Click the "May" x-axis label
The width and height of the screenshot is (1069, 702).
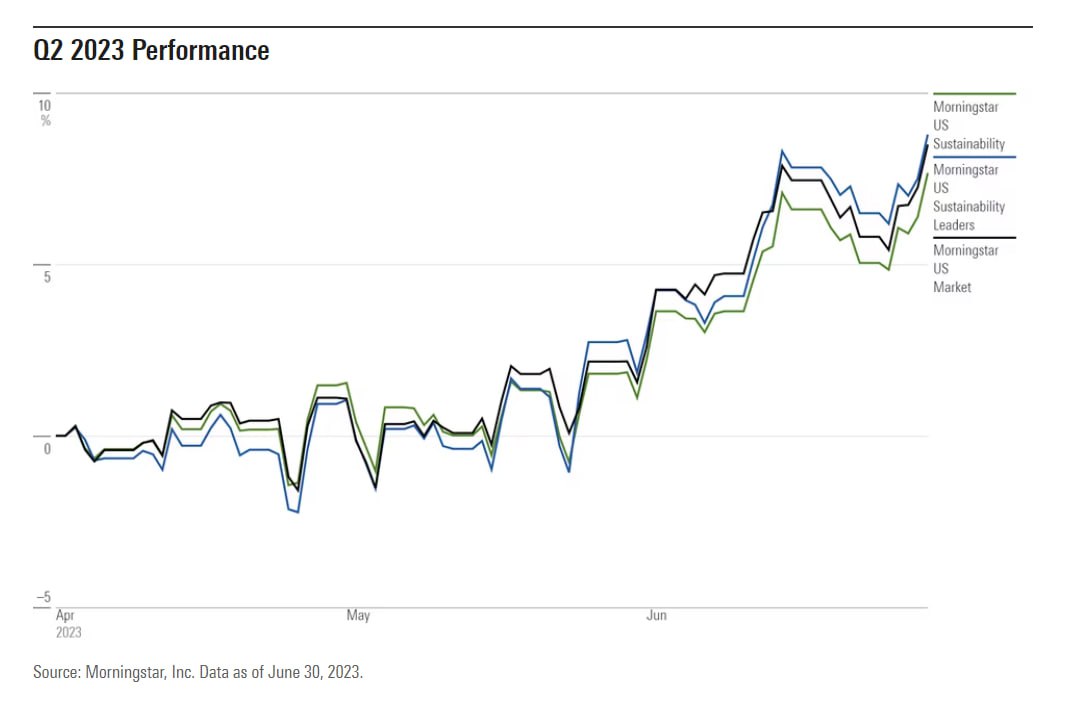pyautogui.click(x=358, y=616)
